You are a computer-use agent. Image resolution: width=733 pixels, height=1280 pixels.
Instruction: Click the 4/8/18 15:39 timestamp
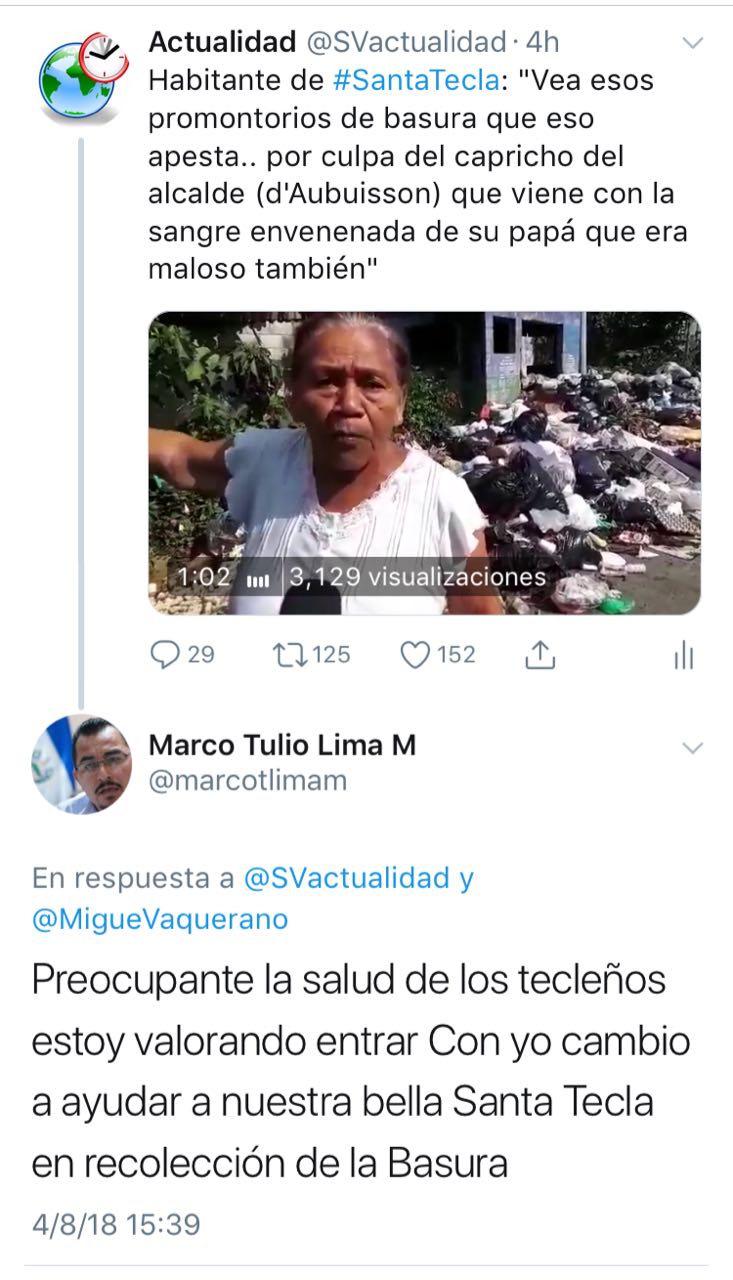(116, 1224)
